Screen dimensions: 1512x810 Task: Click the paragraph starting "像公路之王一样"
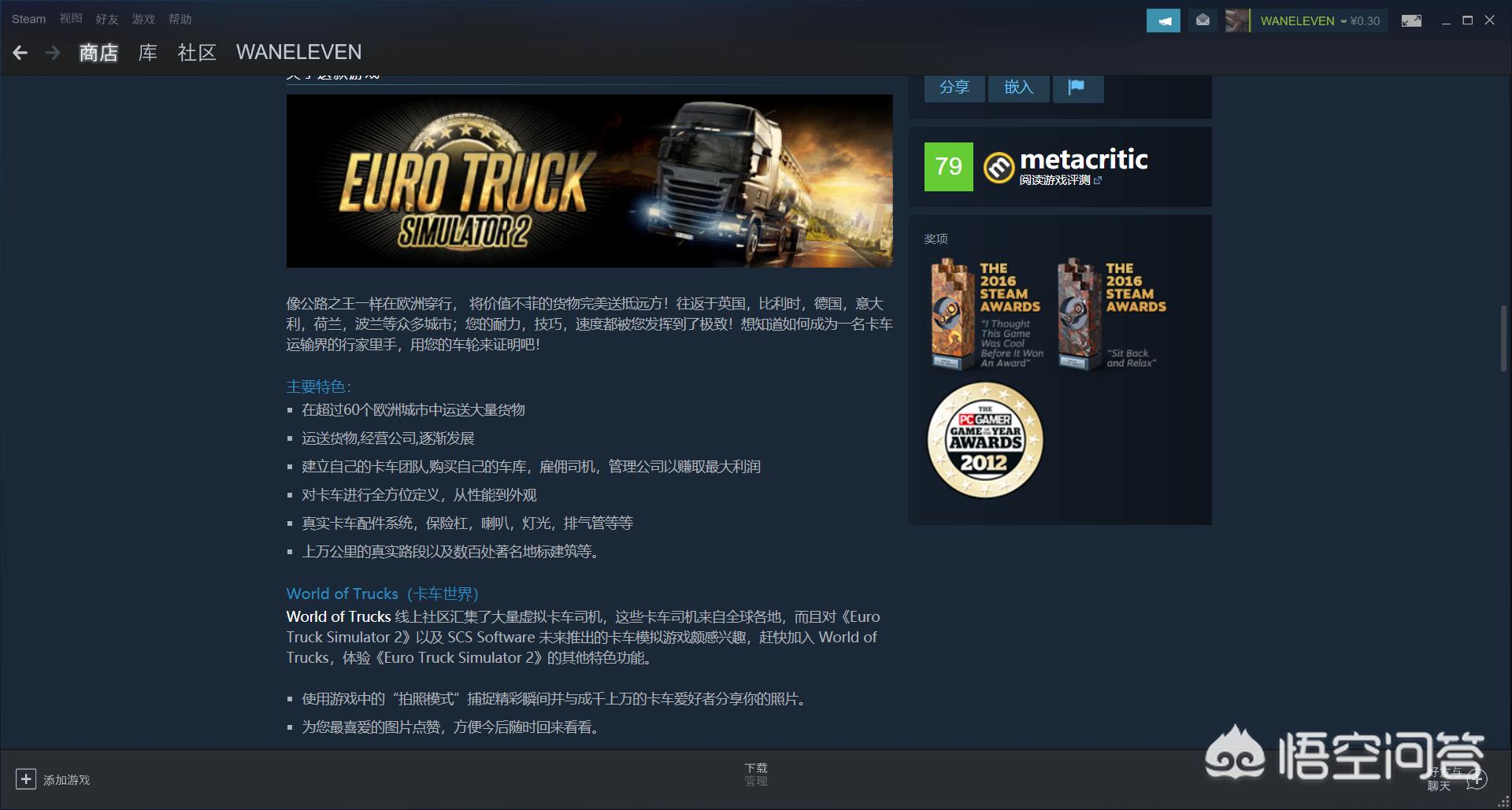[x=590, y=324]
